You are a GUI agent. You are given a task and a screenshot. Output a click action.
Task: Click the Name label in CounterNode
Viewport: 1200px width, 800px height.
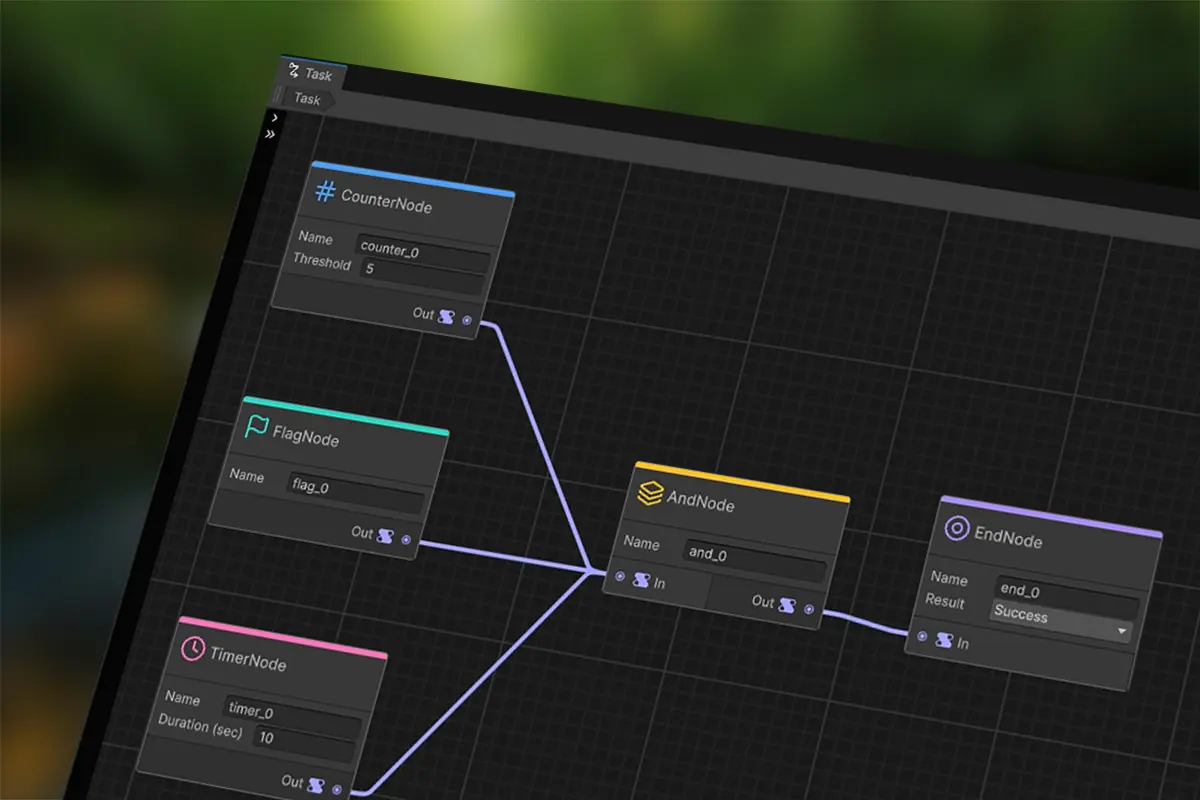click(x=316, y=239)
